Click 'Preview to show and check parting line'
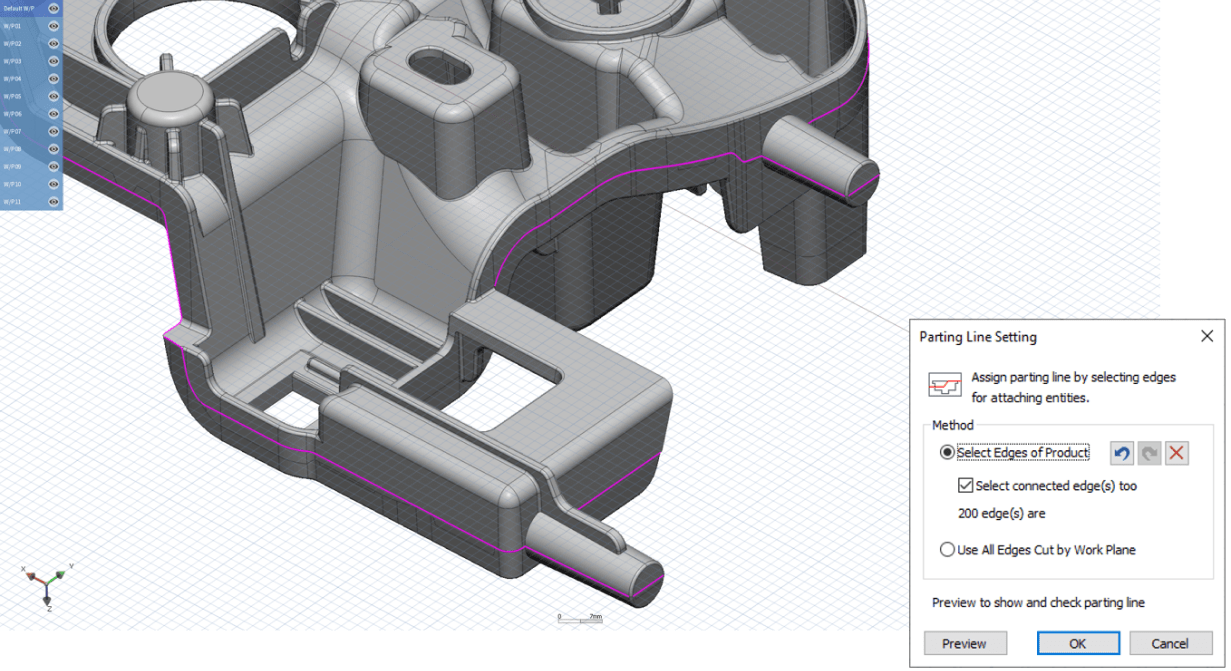Screen dimensions: 1231x671 (1038, 603)
